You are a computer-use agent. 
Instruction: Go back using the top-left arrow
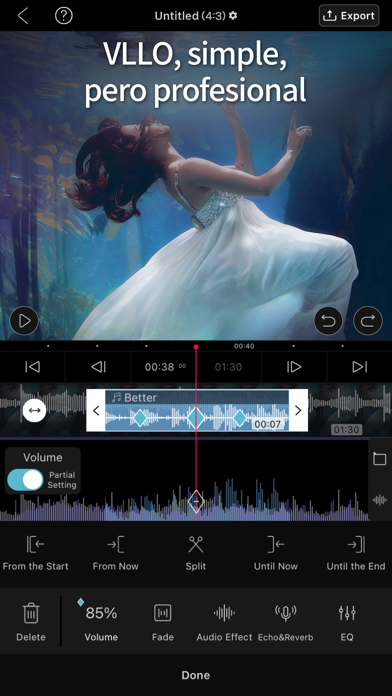[x=23, y=16]
